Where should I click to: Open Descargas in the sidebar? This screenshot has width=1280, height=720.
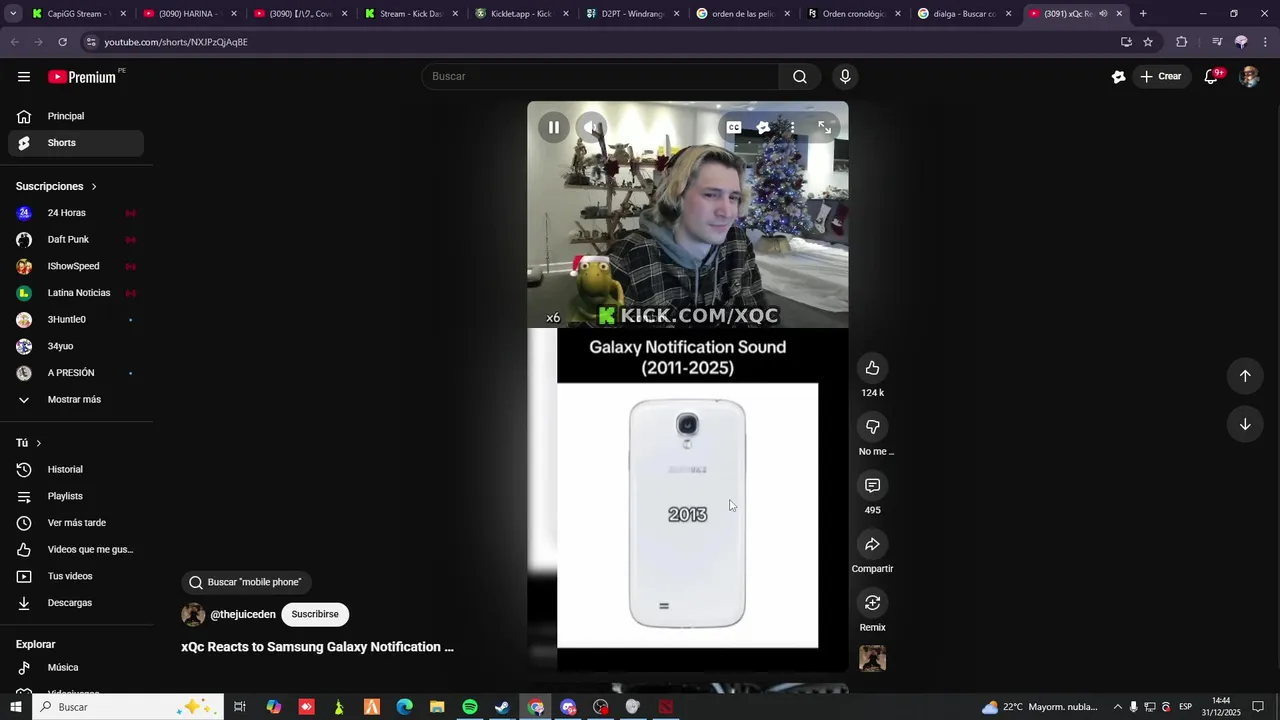pyautogui.click(x=76, y=603)
